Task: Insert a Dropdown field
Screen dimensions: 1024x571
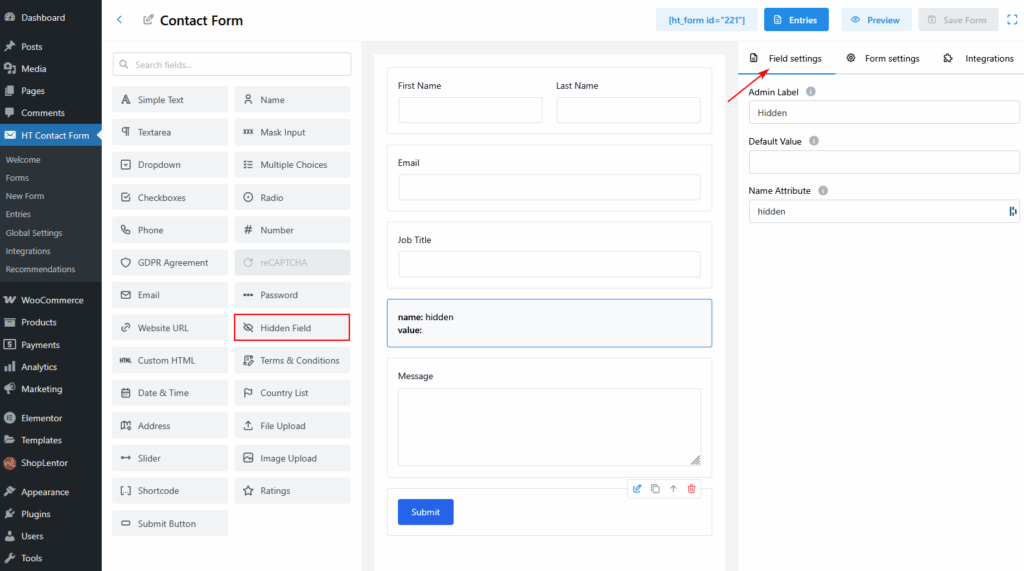Action: tap(170, 165)
